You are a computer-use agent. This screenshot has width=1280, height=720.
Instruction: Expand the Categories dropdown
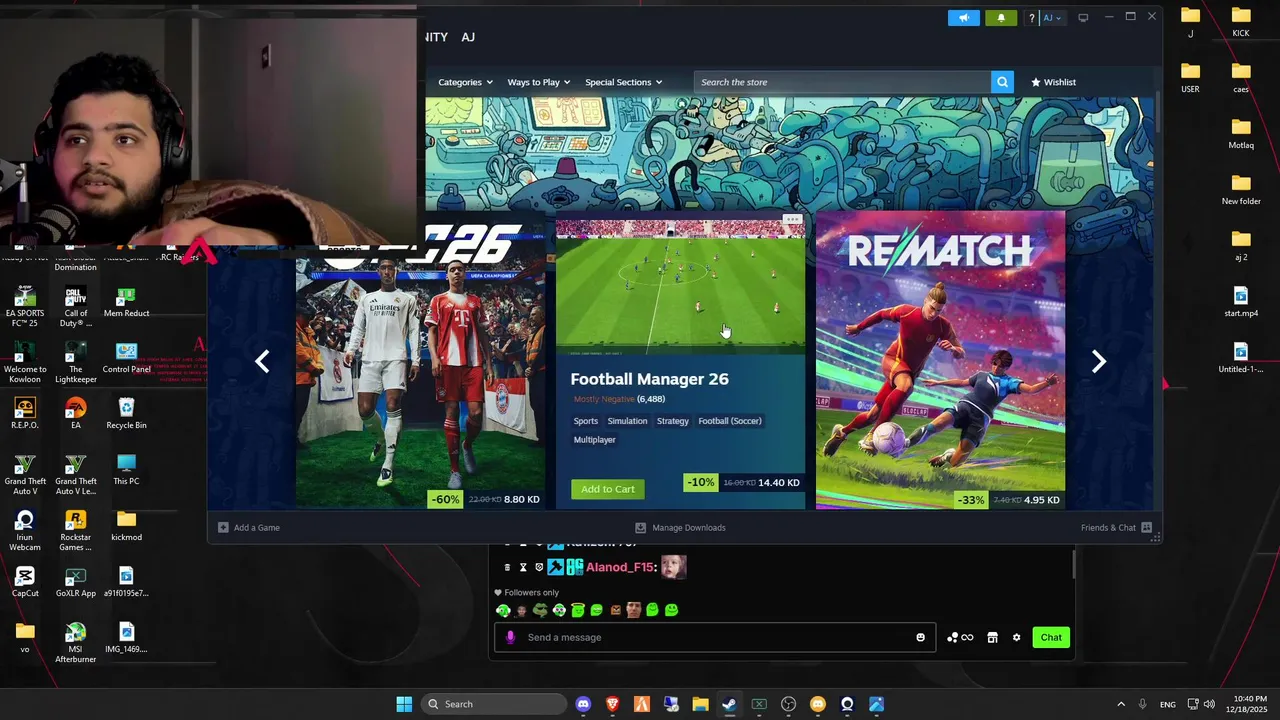465,82
